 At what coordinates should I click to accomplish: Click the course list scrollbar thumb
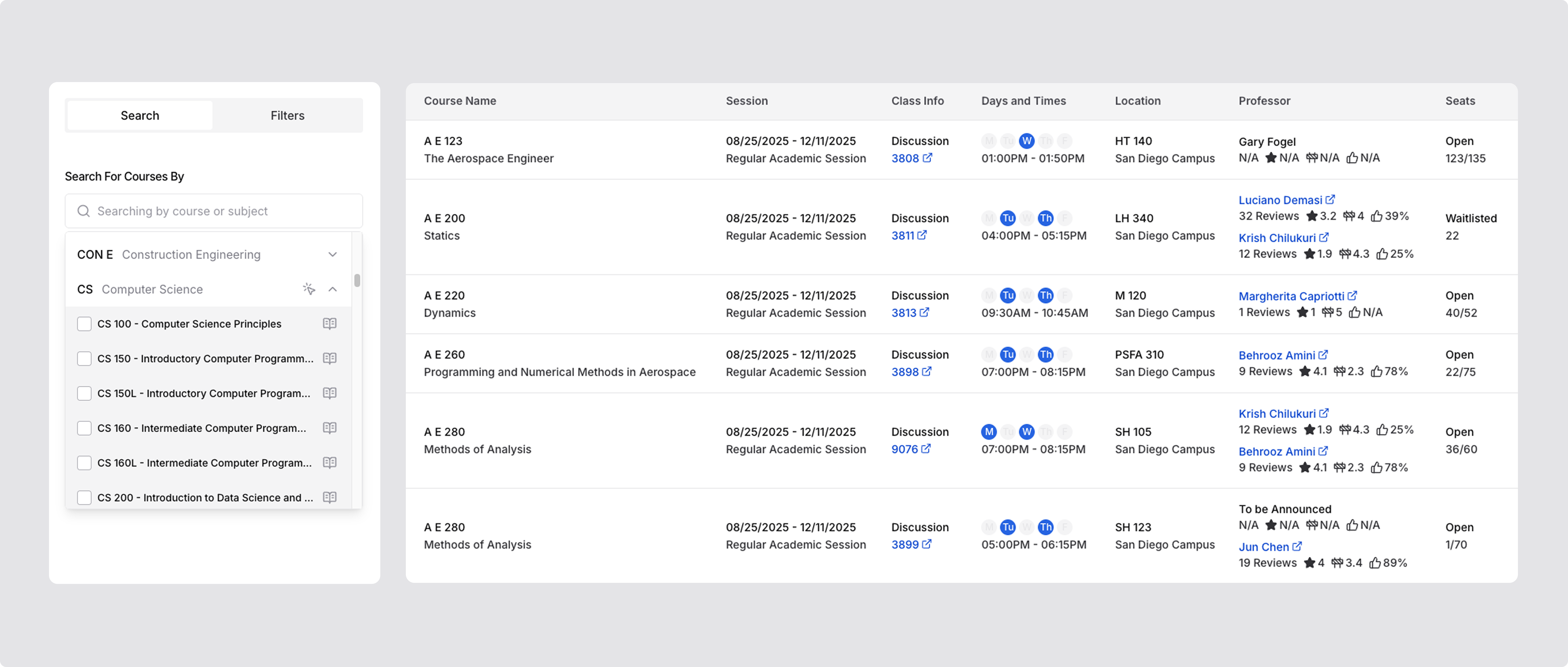[357, 280]
